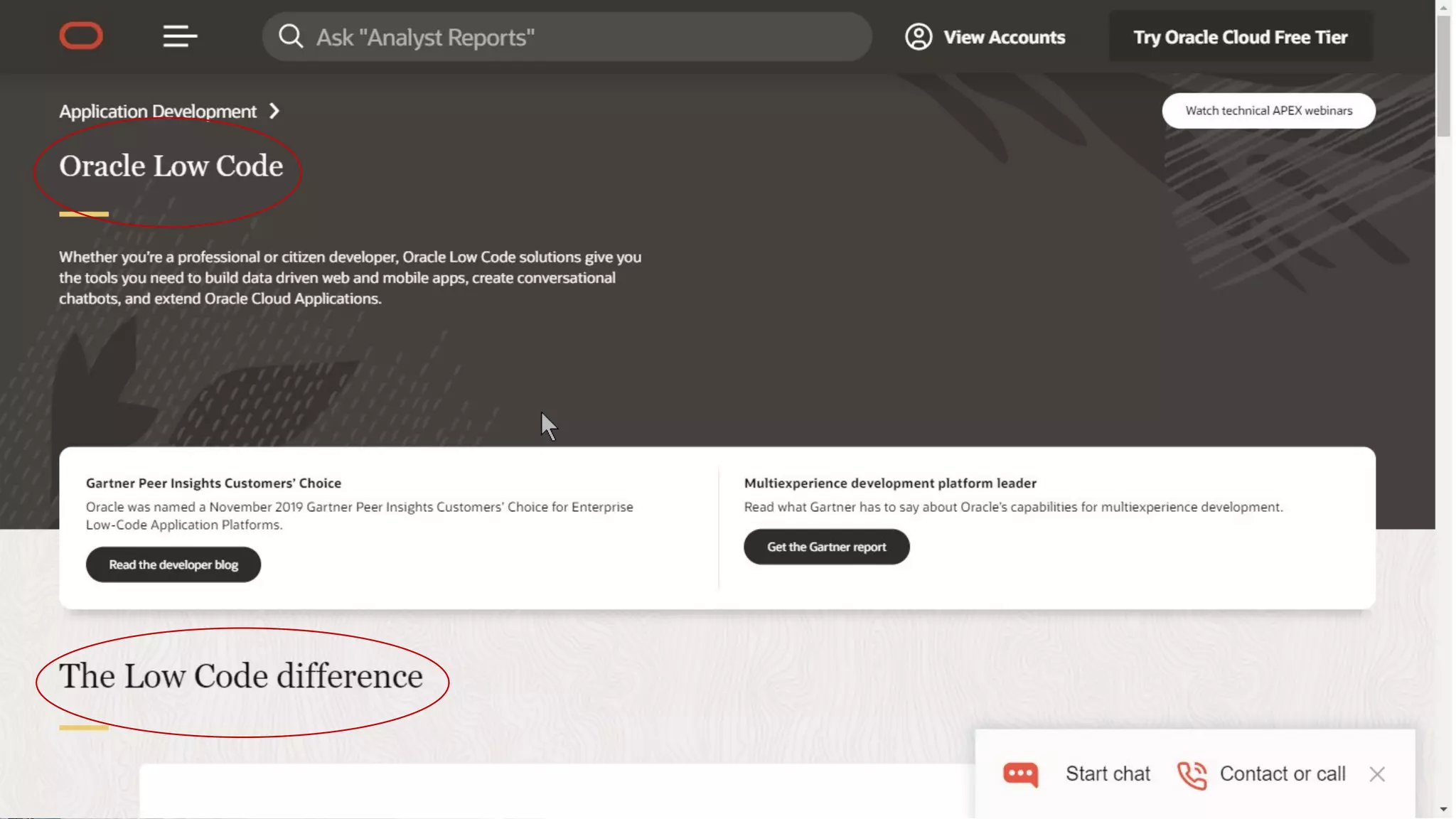Click Watch technical APEX webinars button

click(x=1268, y=111)
